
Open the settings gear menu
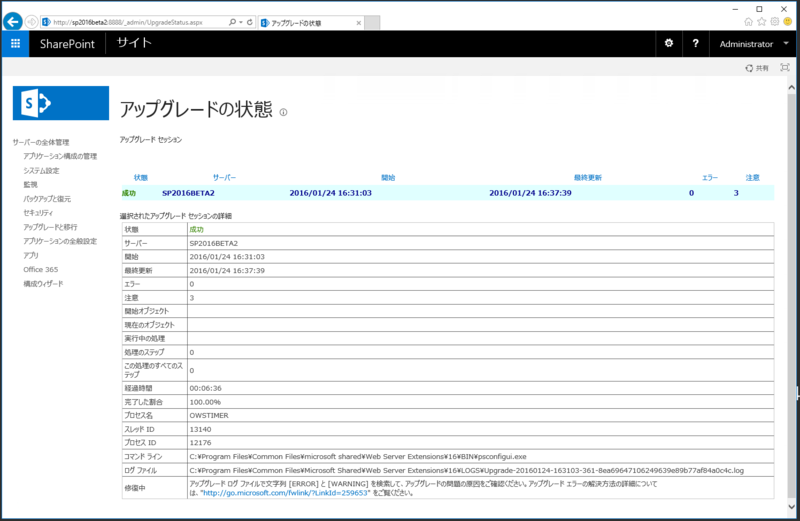coord(668,43)
